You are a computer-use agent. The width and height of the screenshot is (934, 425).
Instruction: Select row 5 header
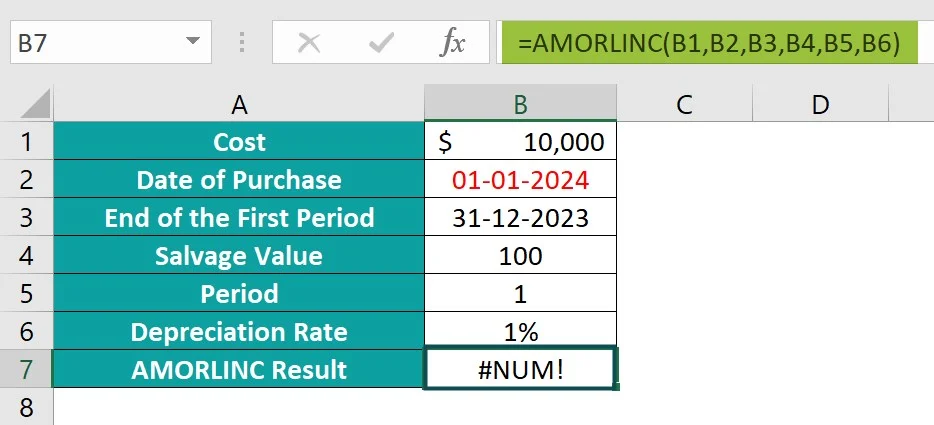[26, 294]
